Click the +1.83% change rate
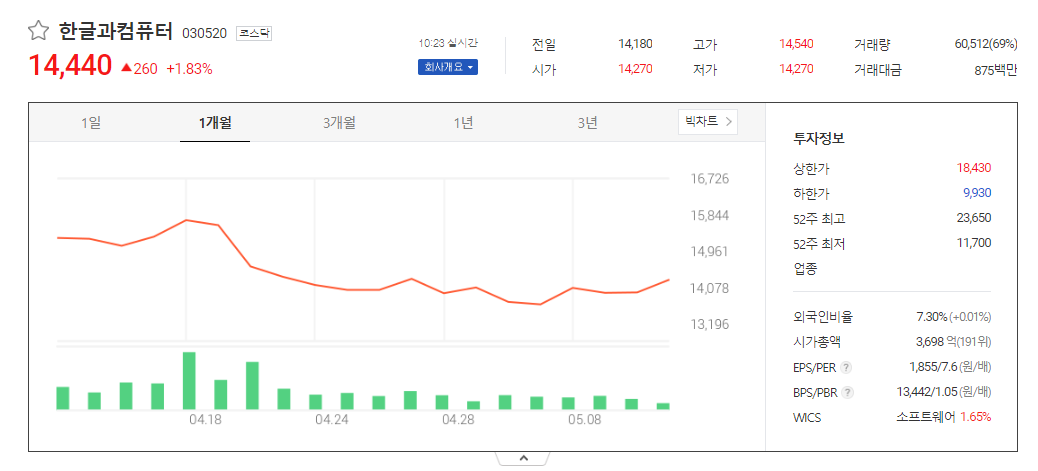The image size is (1038, 471). pos(189,68)
